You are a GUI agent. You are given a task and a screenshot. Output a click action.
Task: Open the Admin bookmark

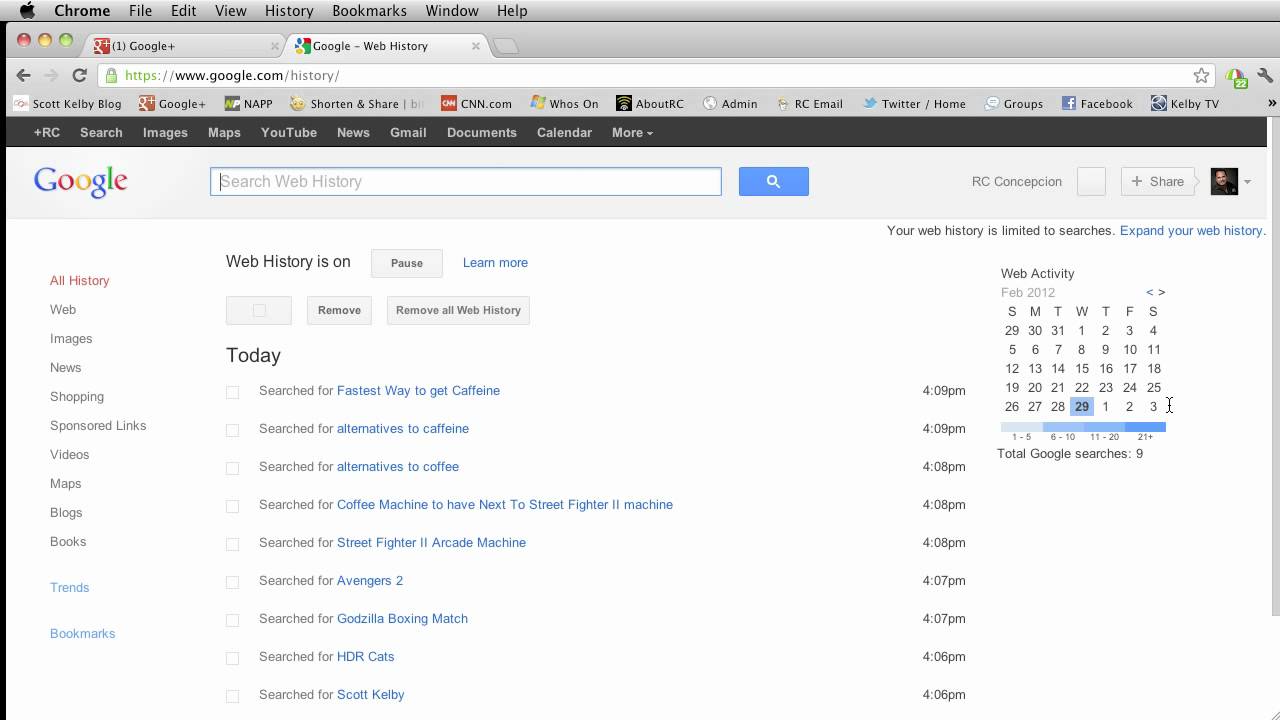click(730, 103)
